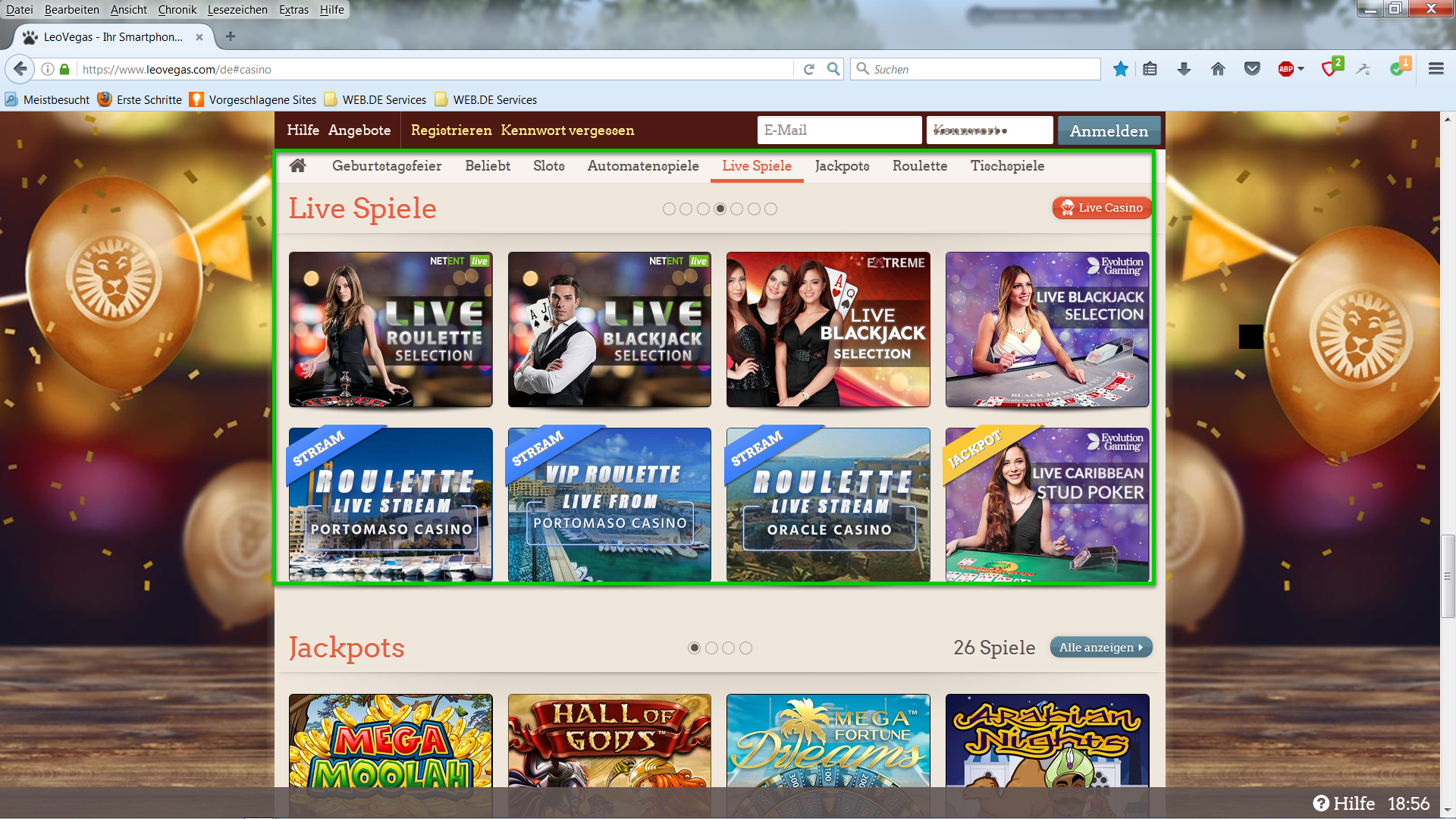Open VIP Roulette Portomaso Casino stream
The height and width of the screenshot is (819, 1456).
point(610,505)
